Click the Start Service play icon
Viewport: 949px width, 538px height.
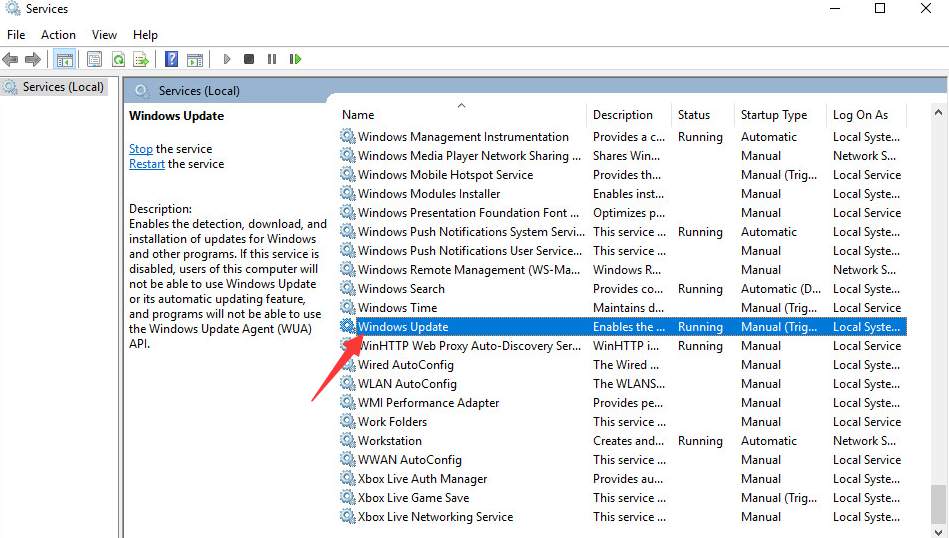227,59
